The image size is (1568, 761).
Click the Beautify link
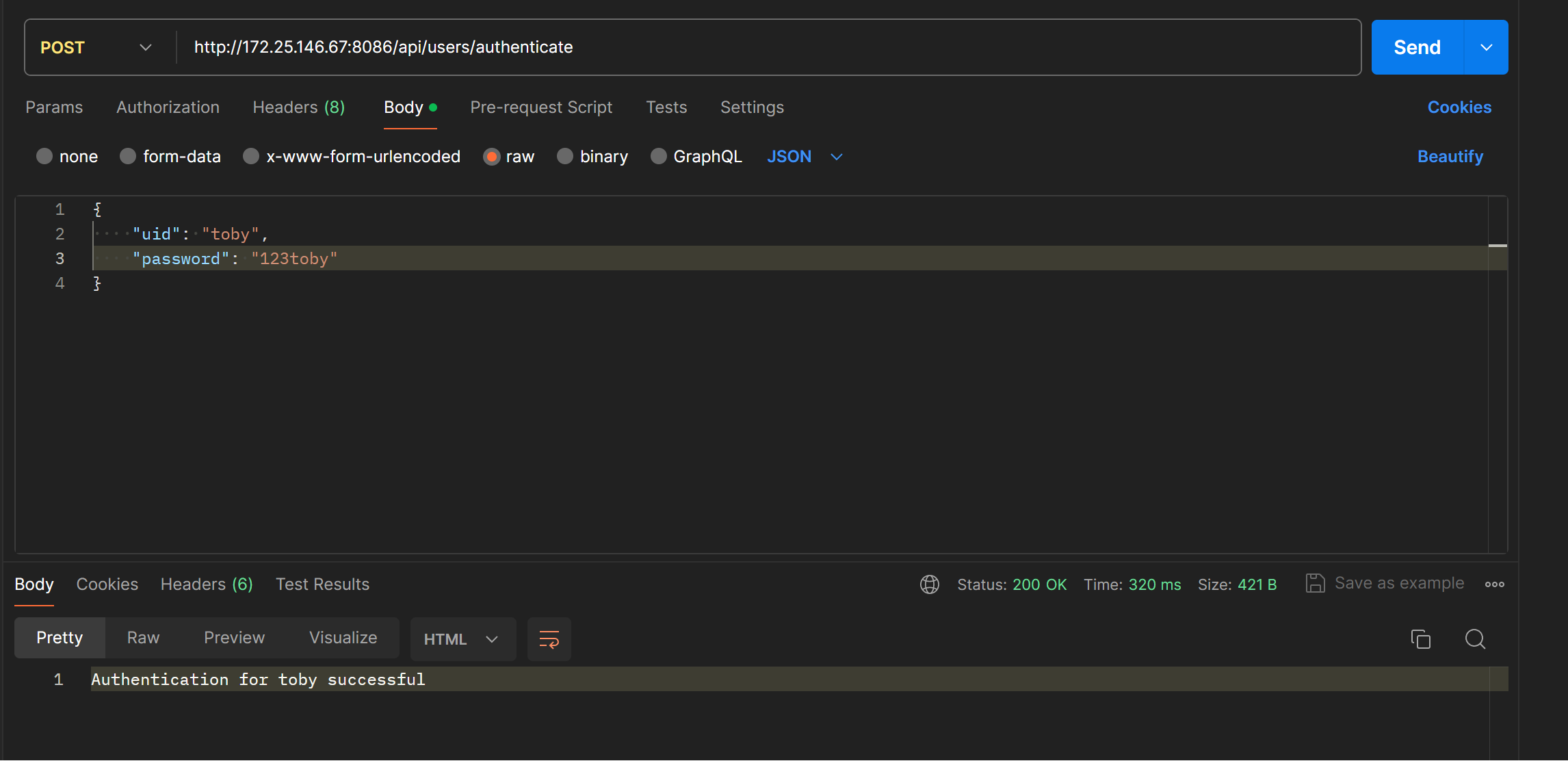tap(1450, 157)
